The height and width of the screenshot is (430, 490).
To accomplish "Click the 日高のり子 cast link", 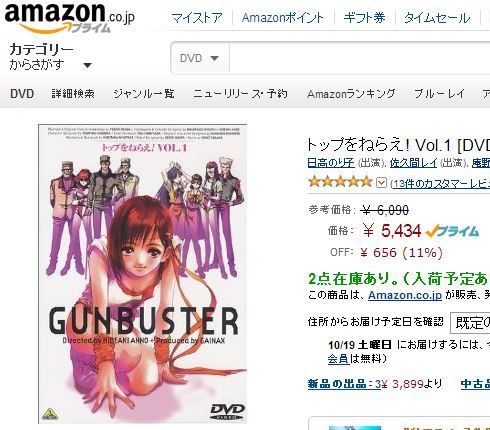I will pyautogui.click(x=331, y=163).
